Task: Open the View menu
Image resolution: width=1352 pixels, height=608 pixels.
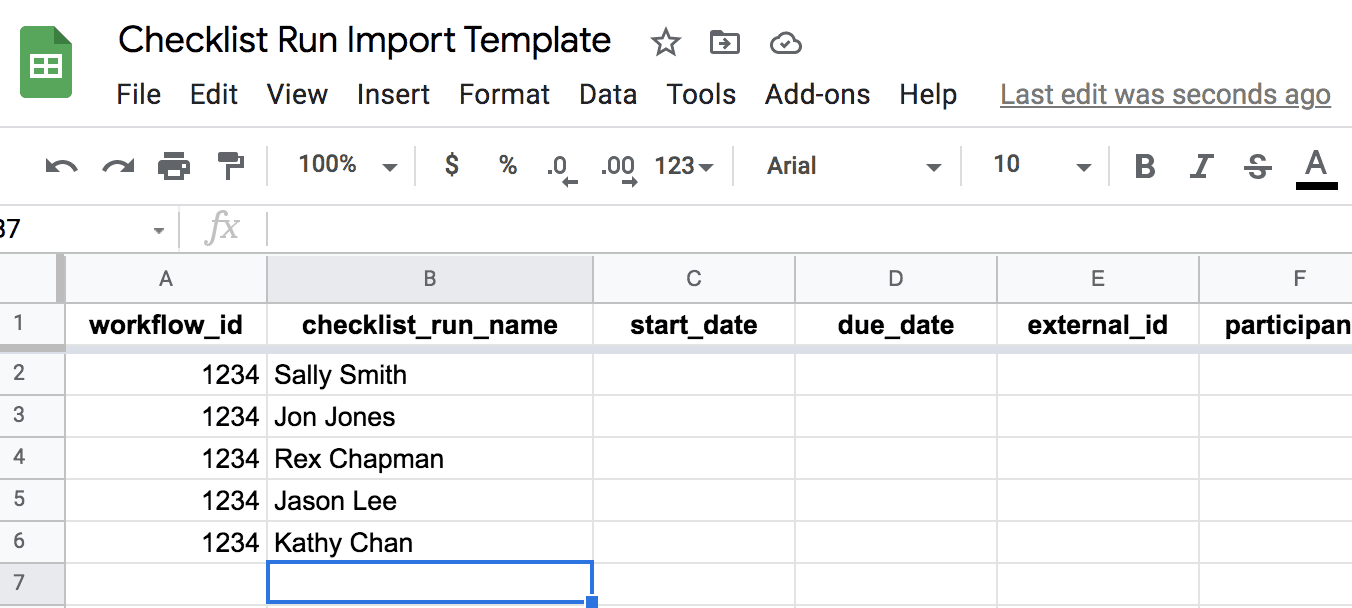Action: 297,95
